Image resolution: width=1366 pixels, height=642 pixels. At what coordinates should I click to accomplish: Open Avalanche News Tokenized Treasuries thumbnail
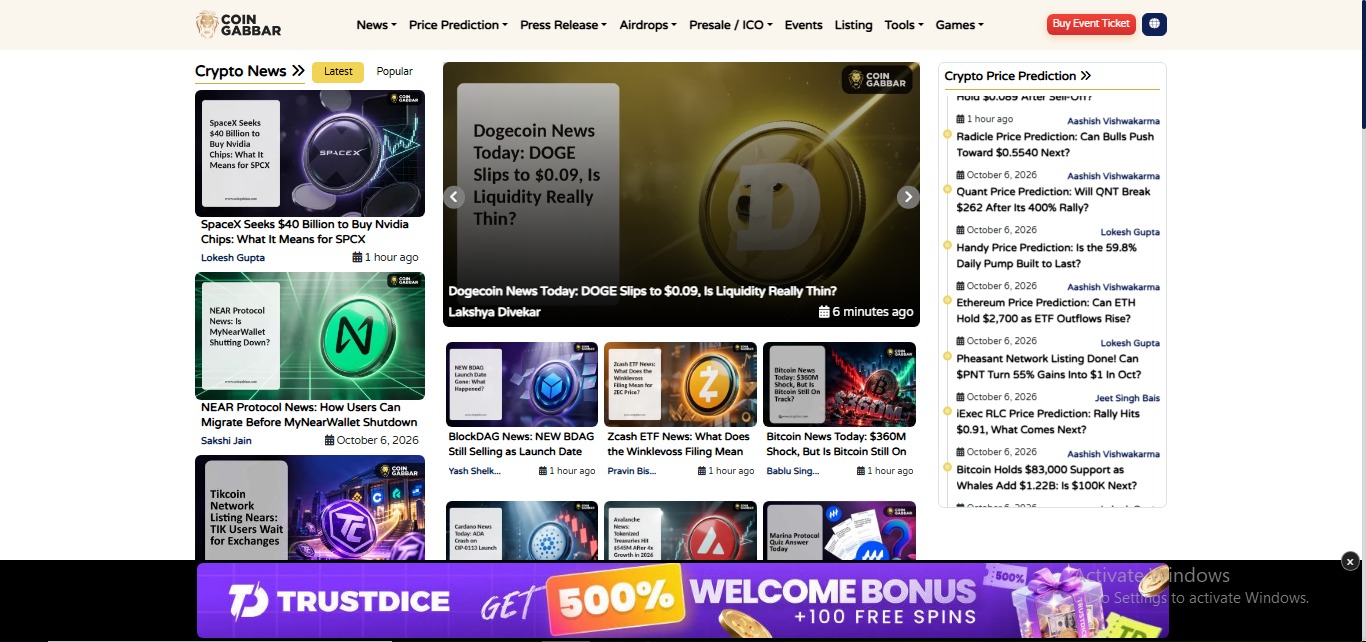680,530
